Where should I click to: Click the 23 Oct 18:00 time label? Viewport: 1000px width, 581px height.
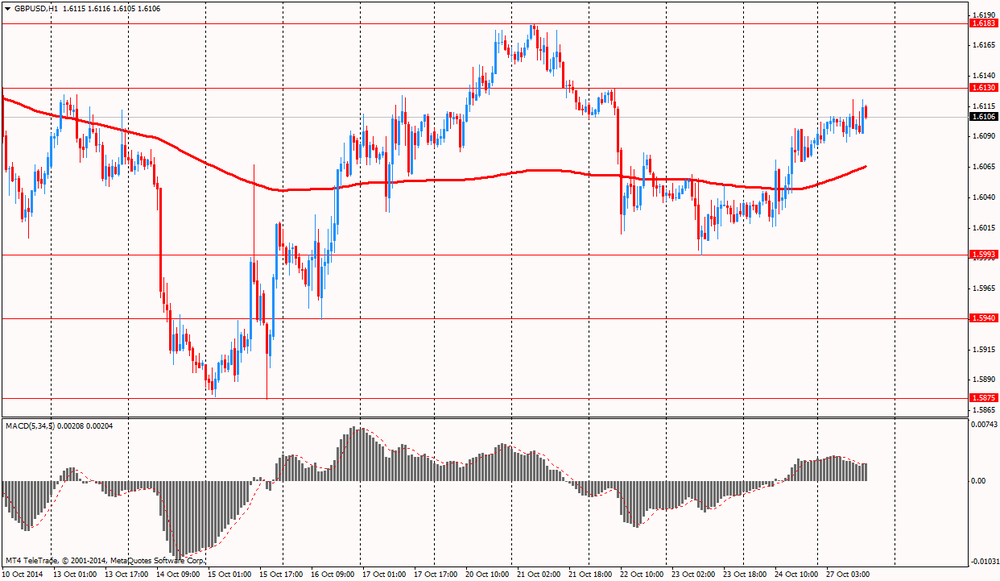(744, 575)
